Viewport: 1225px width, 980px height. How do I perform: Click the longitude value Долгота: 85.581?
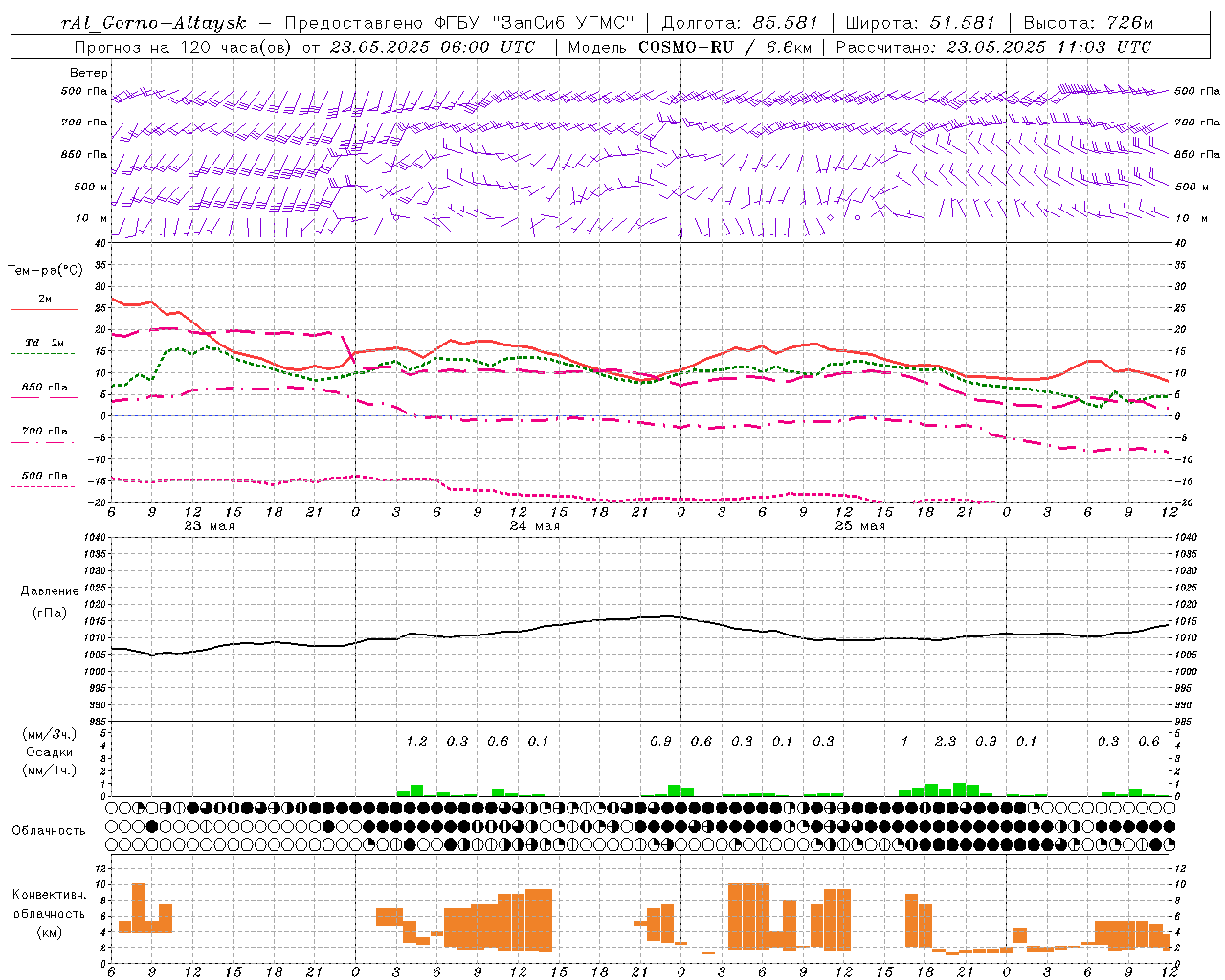pos(741,23)
